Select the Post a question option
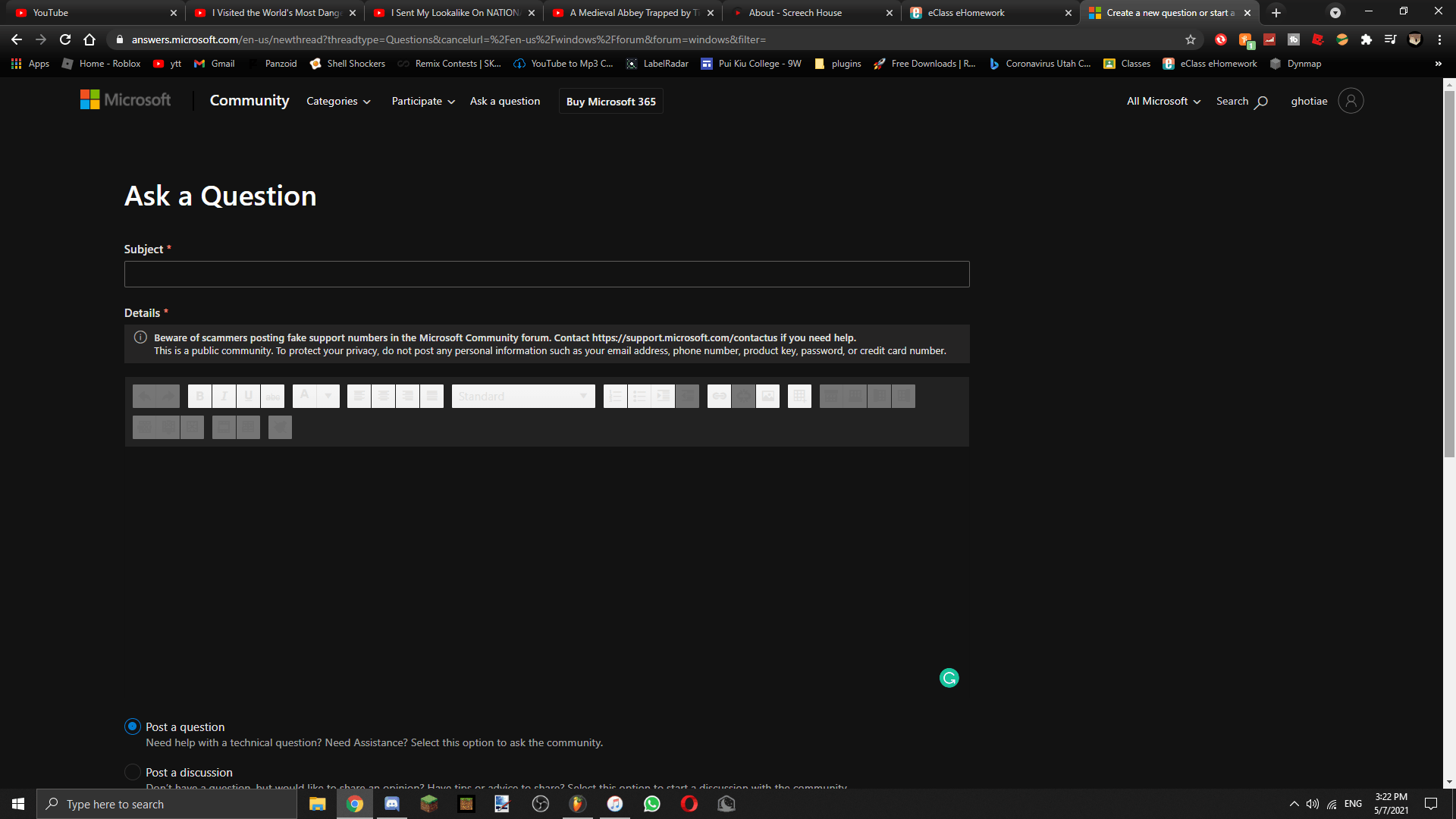Viewport: 1456px width, 819px height. [133, 726]
